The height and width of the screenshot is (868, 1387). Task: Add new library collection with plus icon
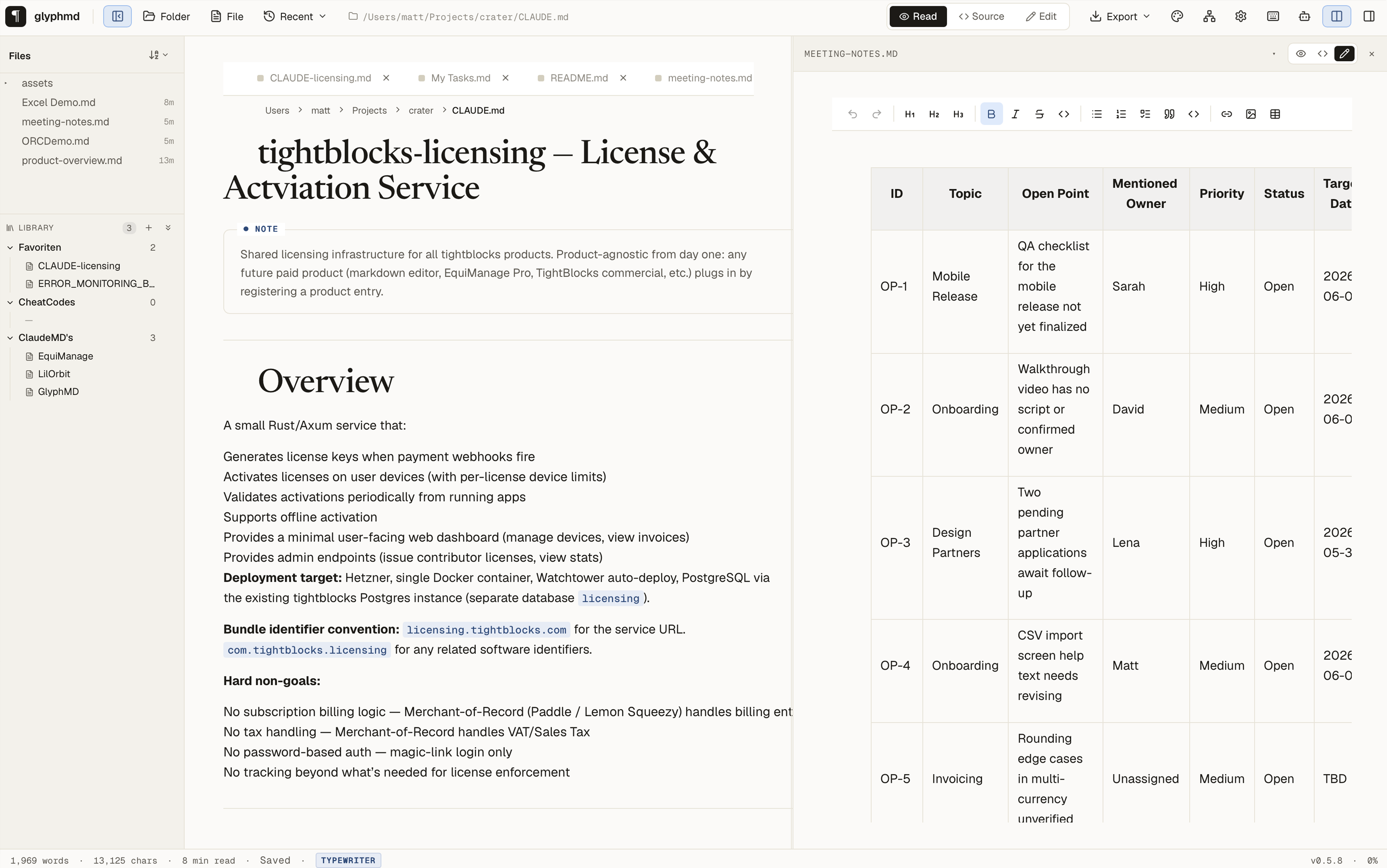pyautogui.click(x=149, y=228)
